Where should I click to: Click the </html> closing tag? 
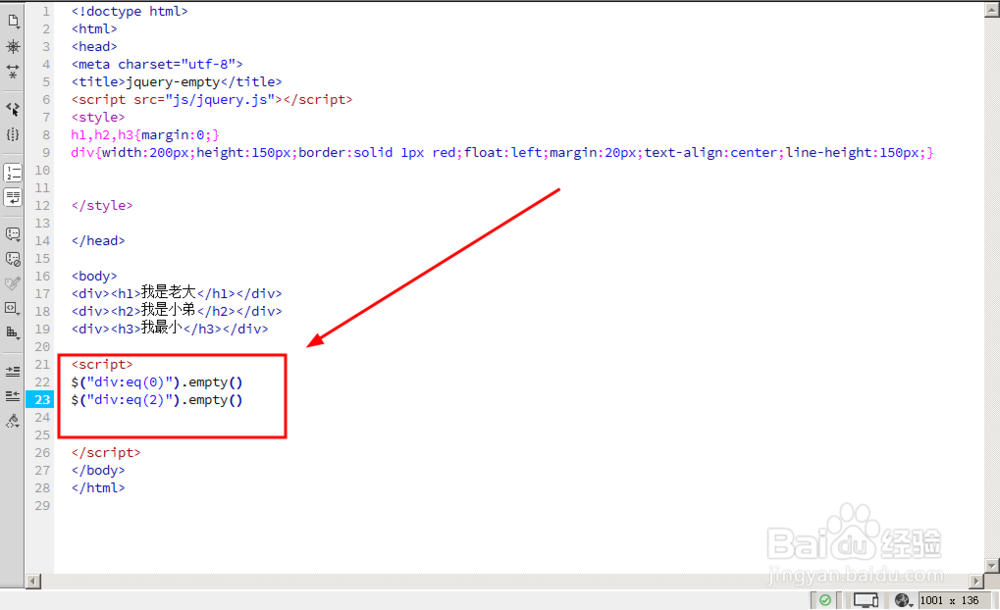(x=98, y=487)
